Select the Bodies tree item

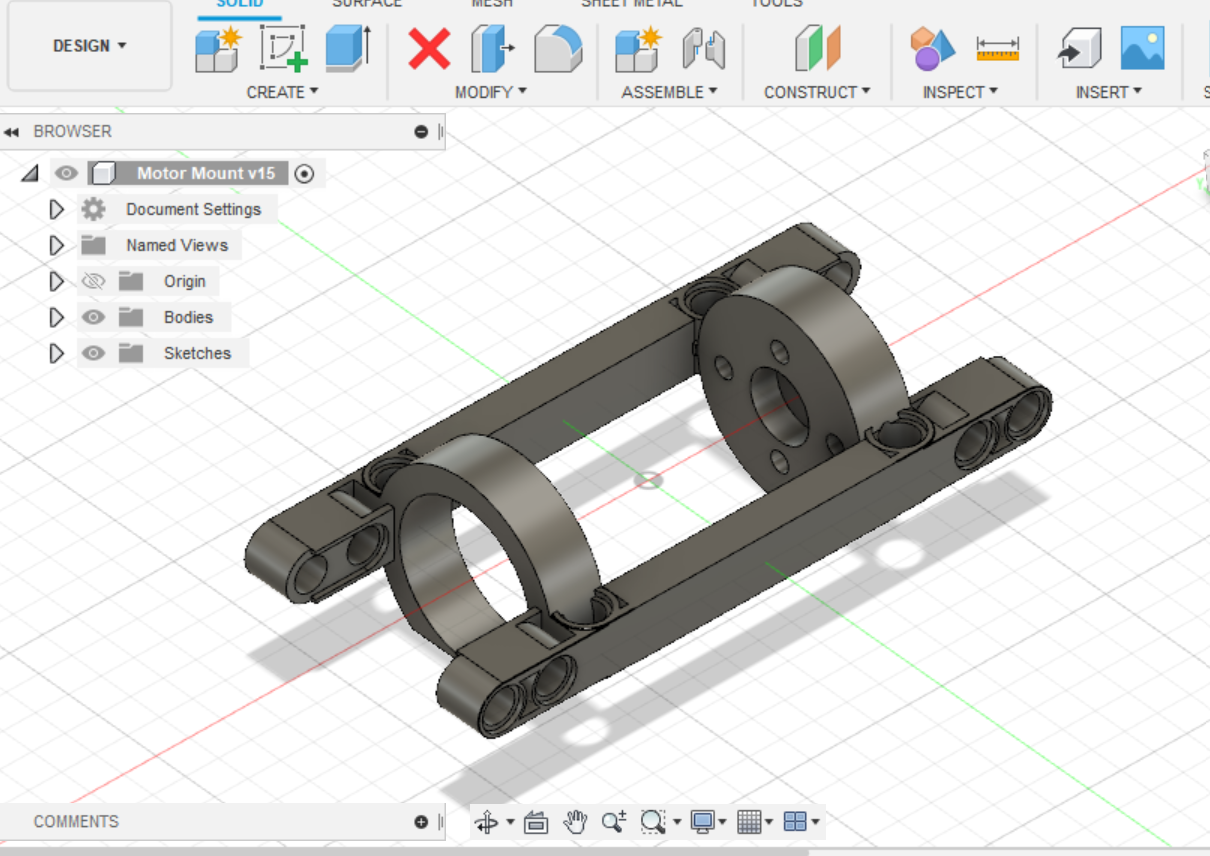(x=189, y=317)
